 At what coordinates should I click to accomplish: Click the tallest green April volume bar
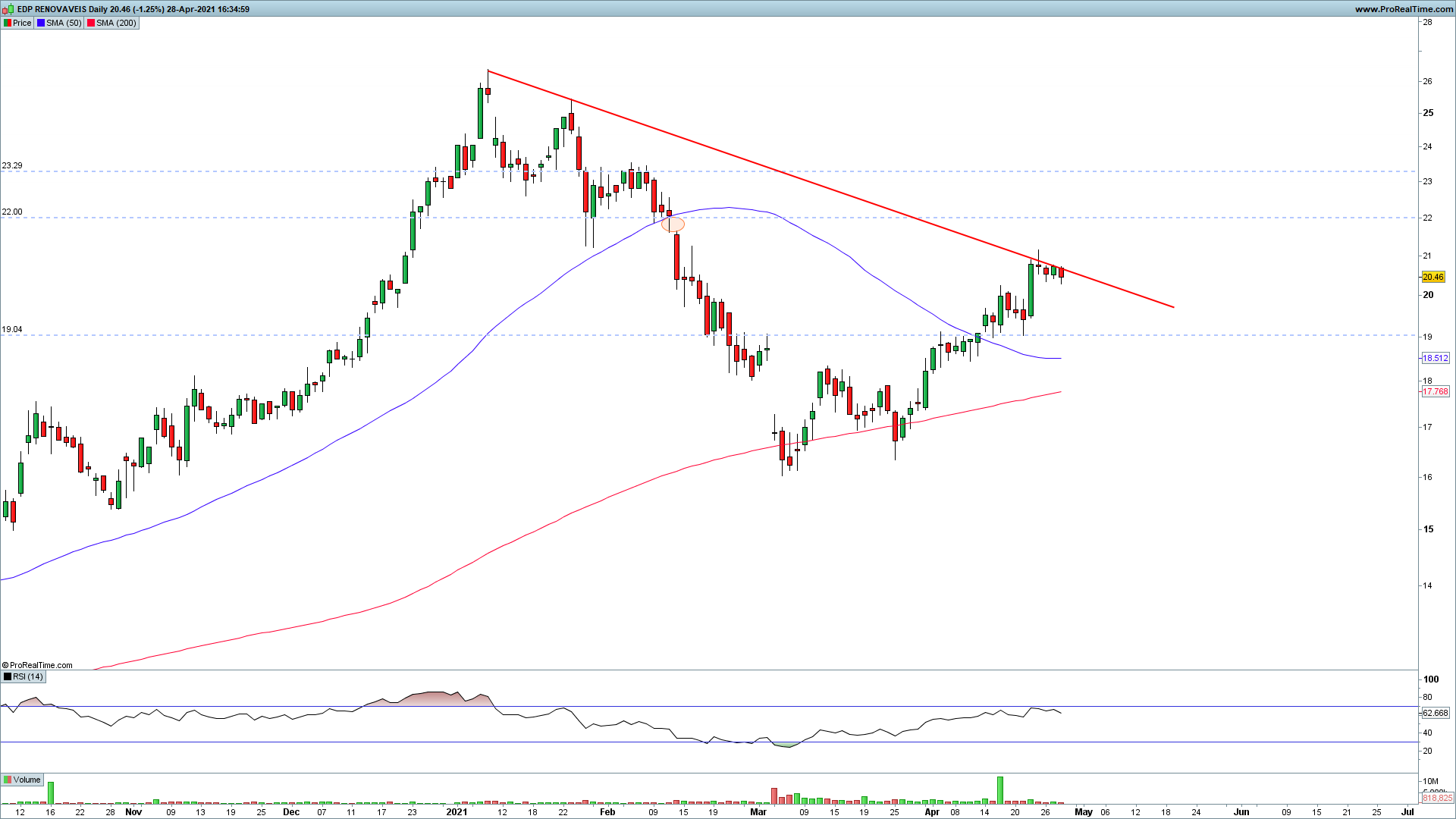[x=1000, y=789]
